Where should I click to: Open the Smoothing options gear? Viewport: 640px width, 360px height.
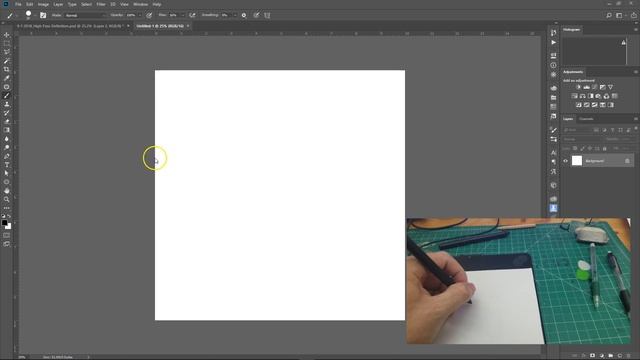(x=244, y=15)
